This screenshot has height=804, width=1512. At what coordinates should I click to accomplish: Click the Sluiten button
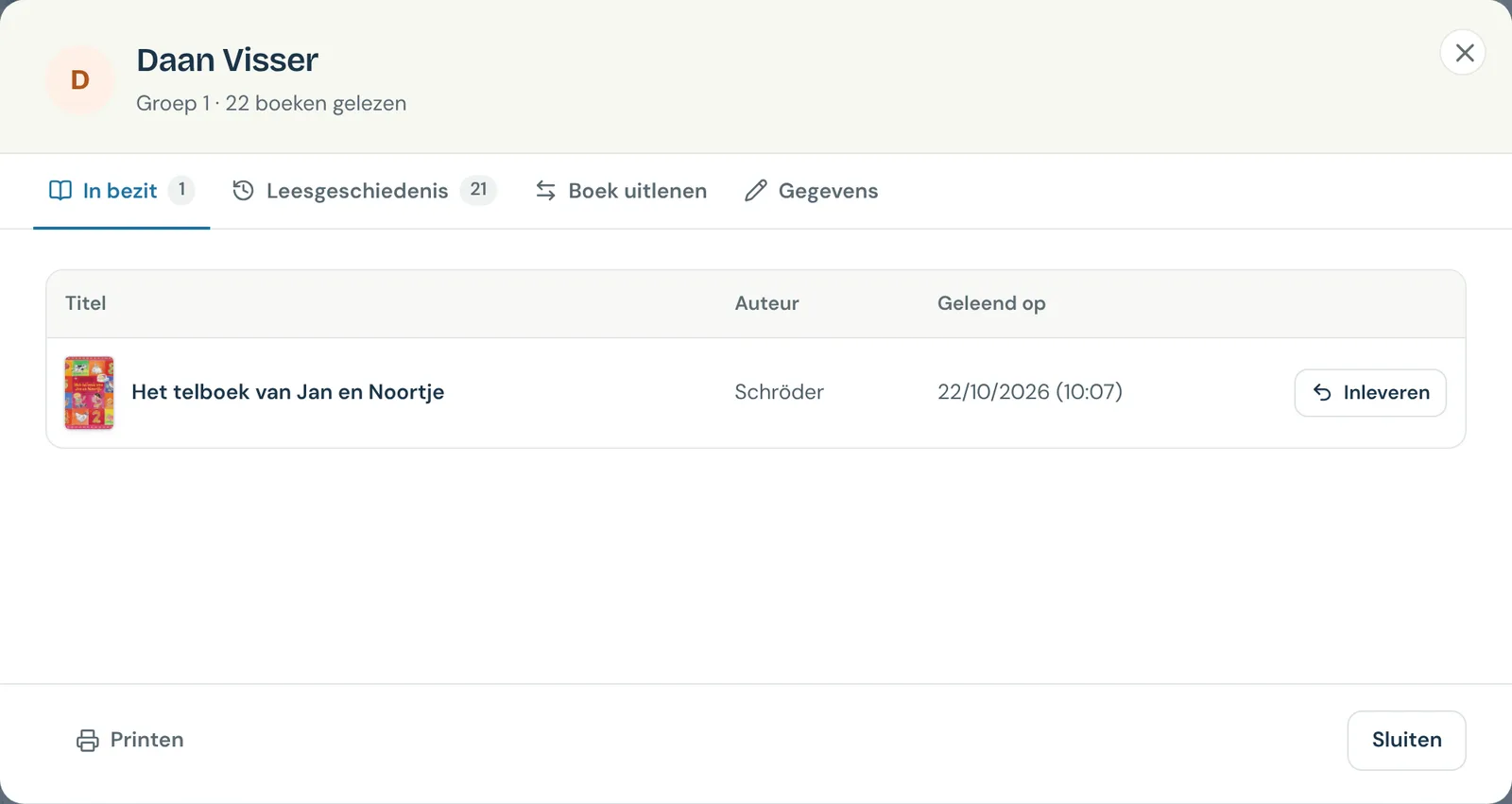point(1406,741)
